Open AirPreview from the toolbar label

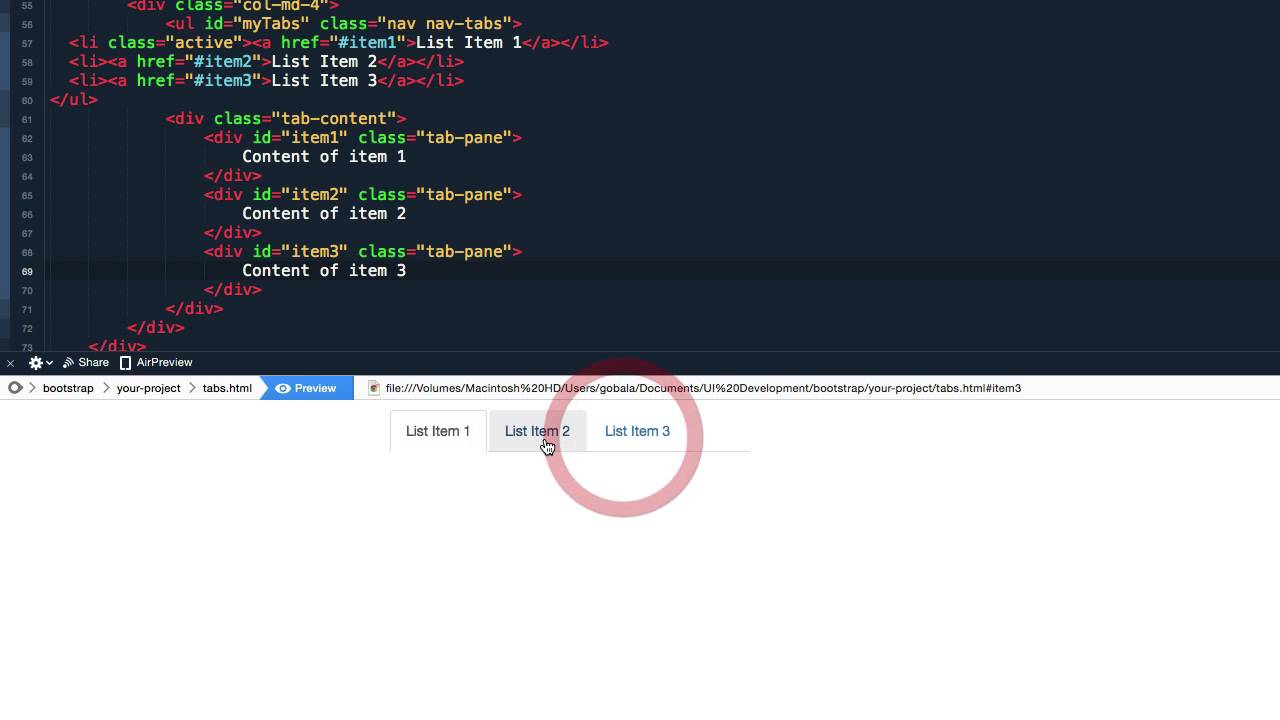click(164, 363)
